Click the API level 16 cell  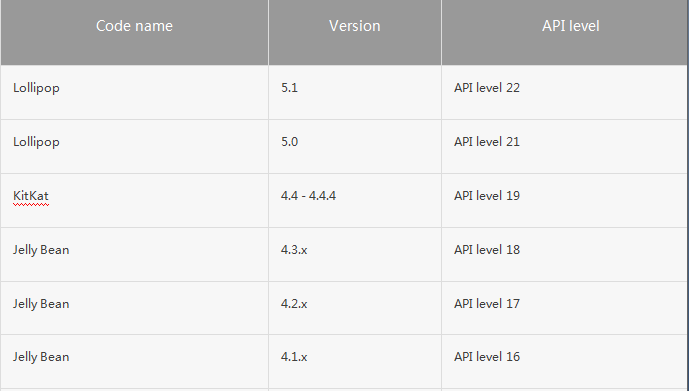point(564,362)
